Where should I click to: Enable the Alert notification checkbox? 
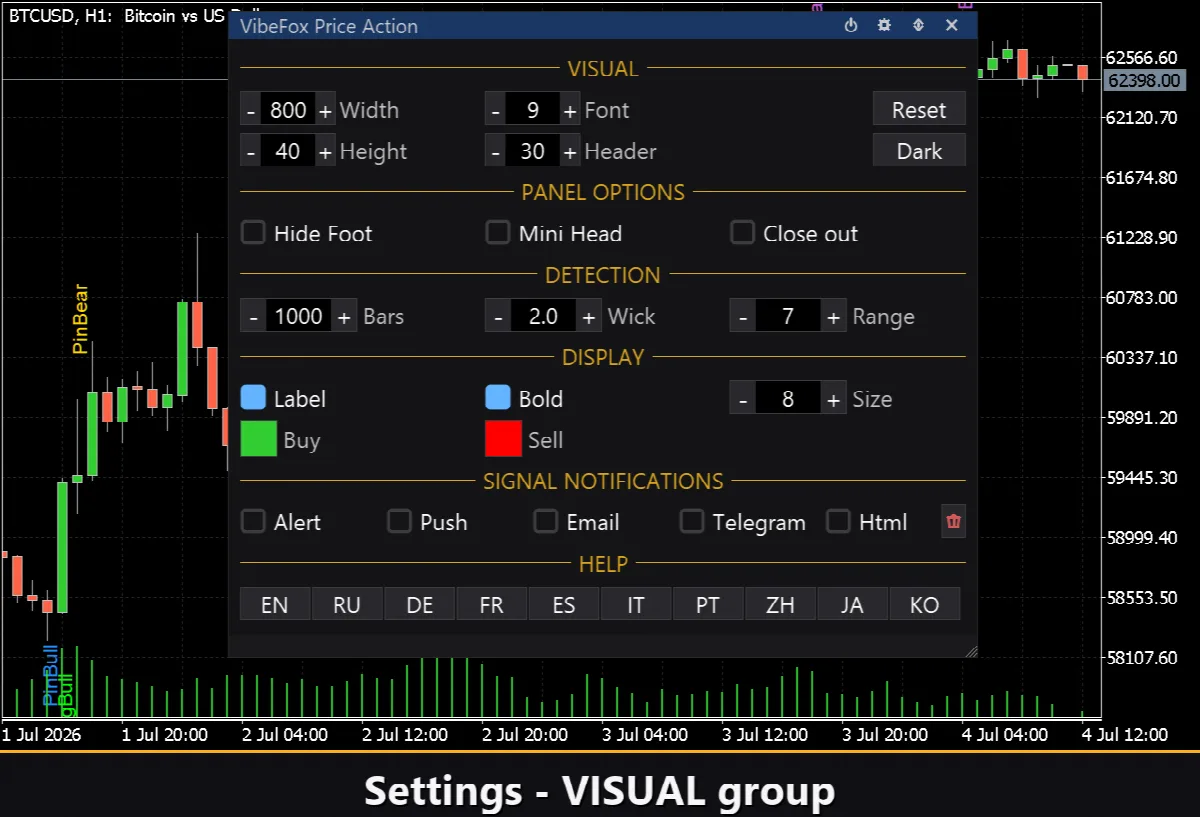pyautogui.click(x=254, y=521)
